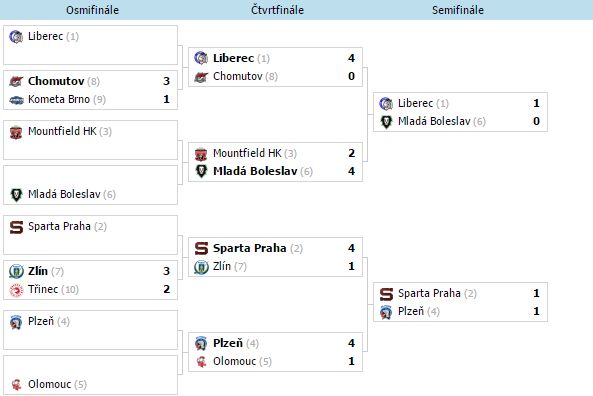Click the Mladá Boleslav logo in Semifinále
This screenshot has height=396, width=593.
tap(386, 122)
